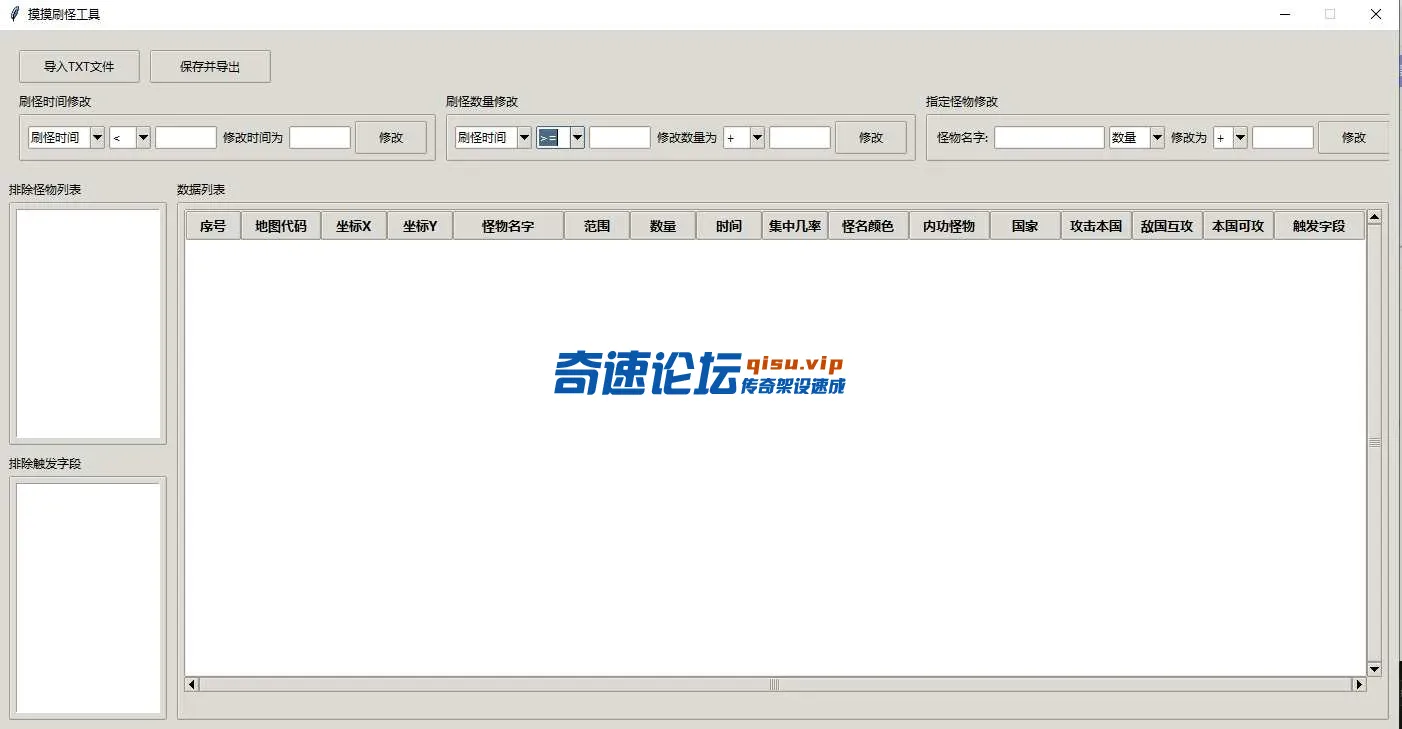Click the 触发字段 column header
Screen dimensions: 1402x729
1319,226
